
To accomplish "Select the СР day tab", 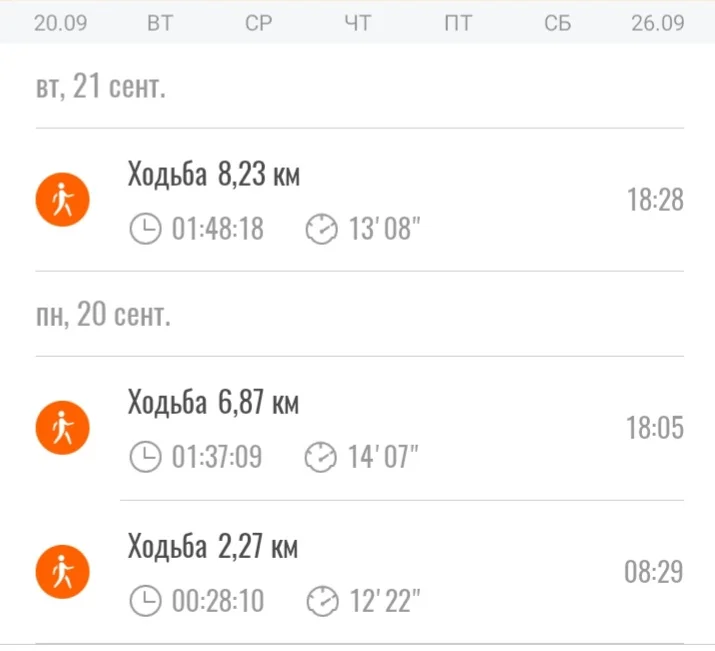I will tap(258, 23).
